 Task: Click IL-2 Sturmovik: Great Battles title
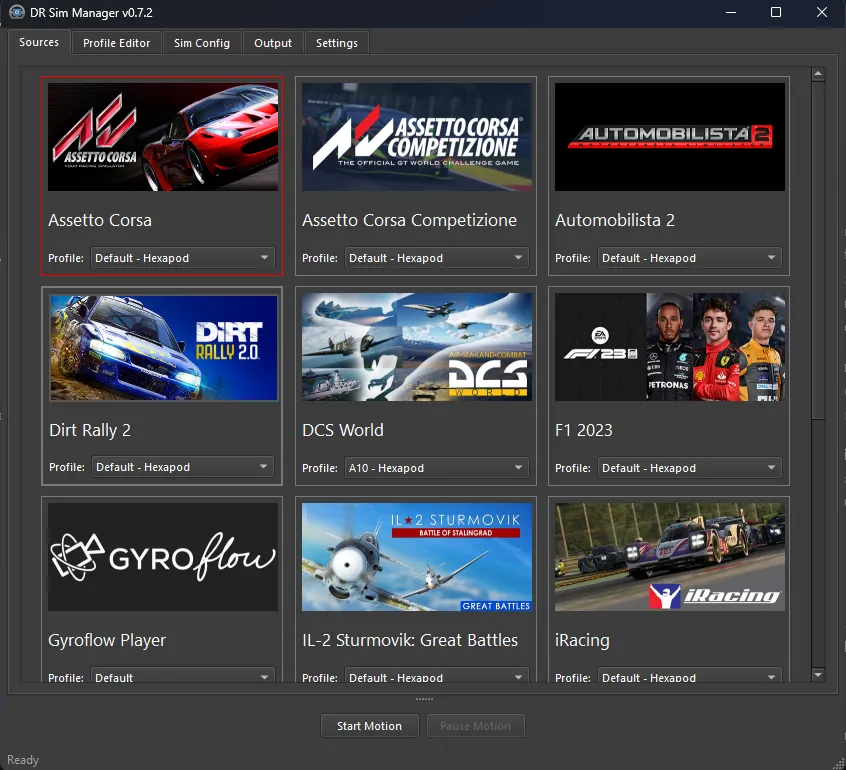pyautogui.click(x=410, y=640)
